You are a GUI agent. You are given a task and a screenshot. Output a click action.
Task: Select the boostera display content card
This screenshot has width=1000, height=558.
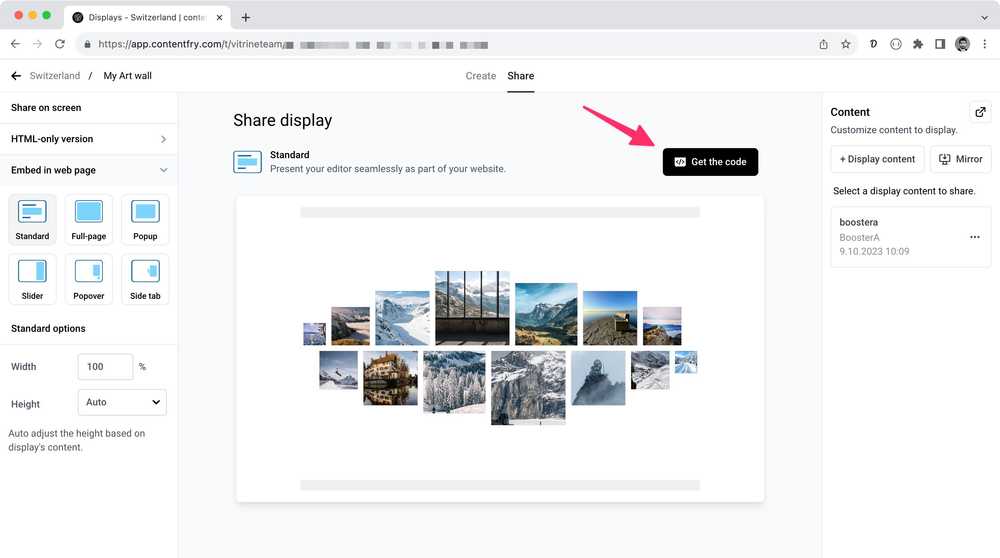point(911,237)
